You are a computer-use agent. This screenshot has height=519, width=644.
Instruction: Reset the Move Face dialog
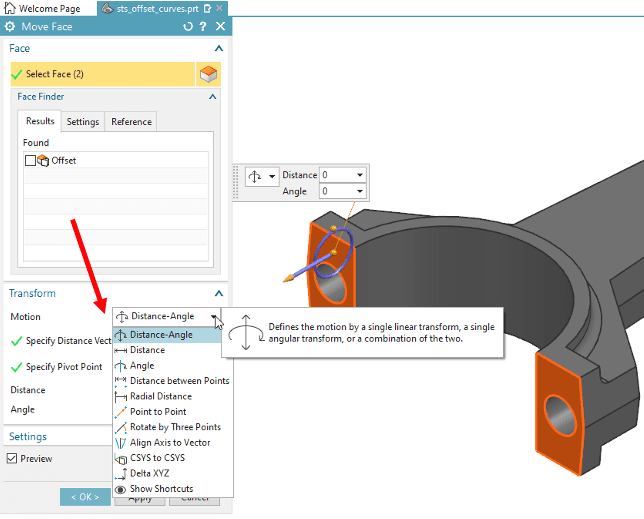click(188, 27)
